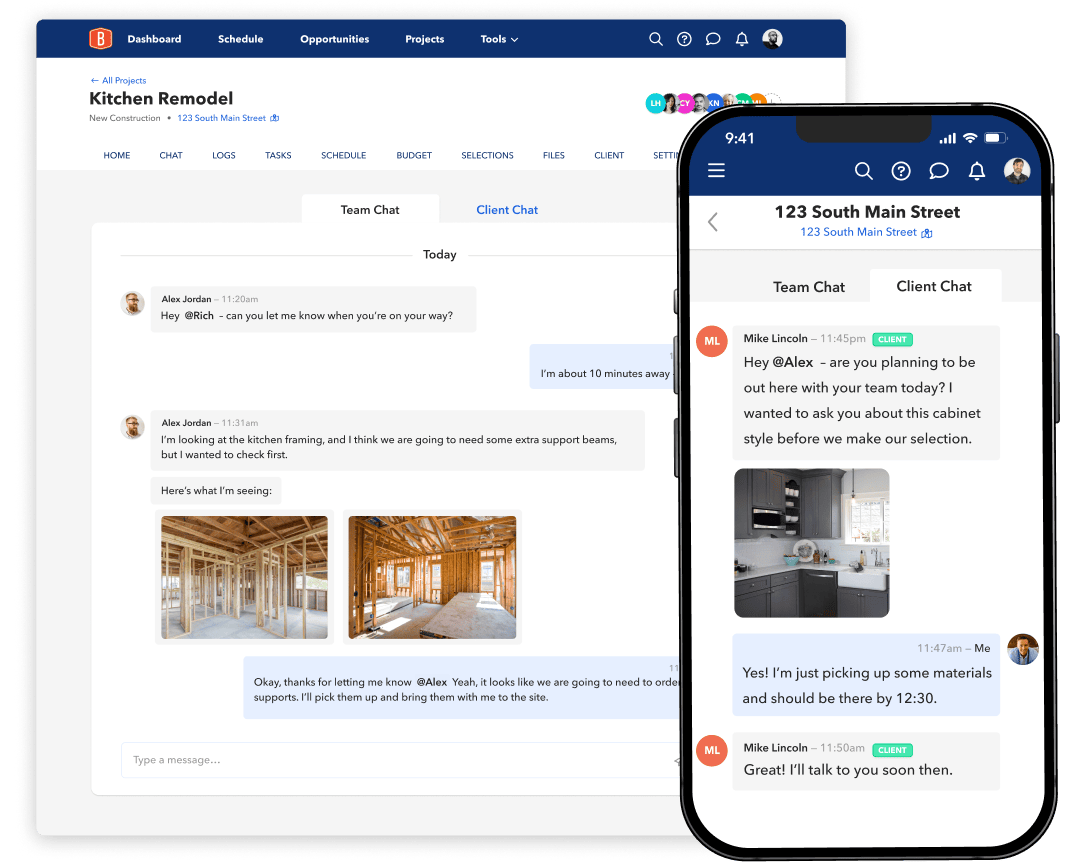This screenshot has height=863, width=1073.
Task: Tap the help icon on the phone
Action: tap(901, 171)
